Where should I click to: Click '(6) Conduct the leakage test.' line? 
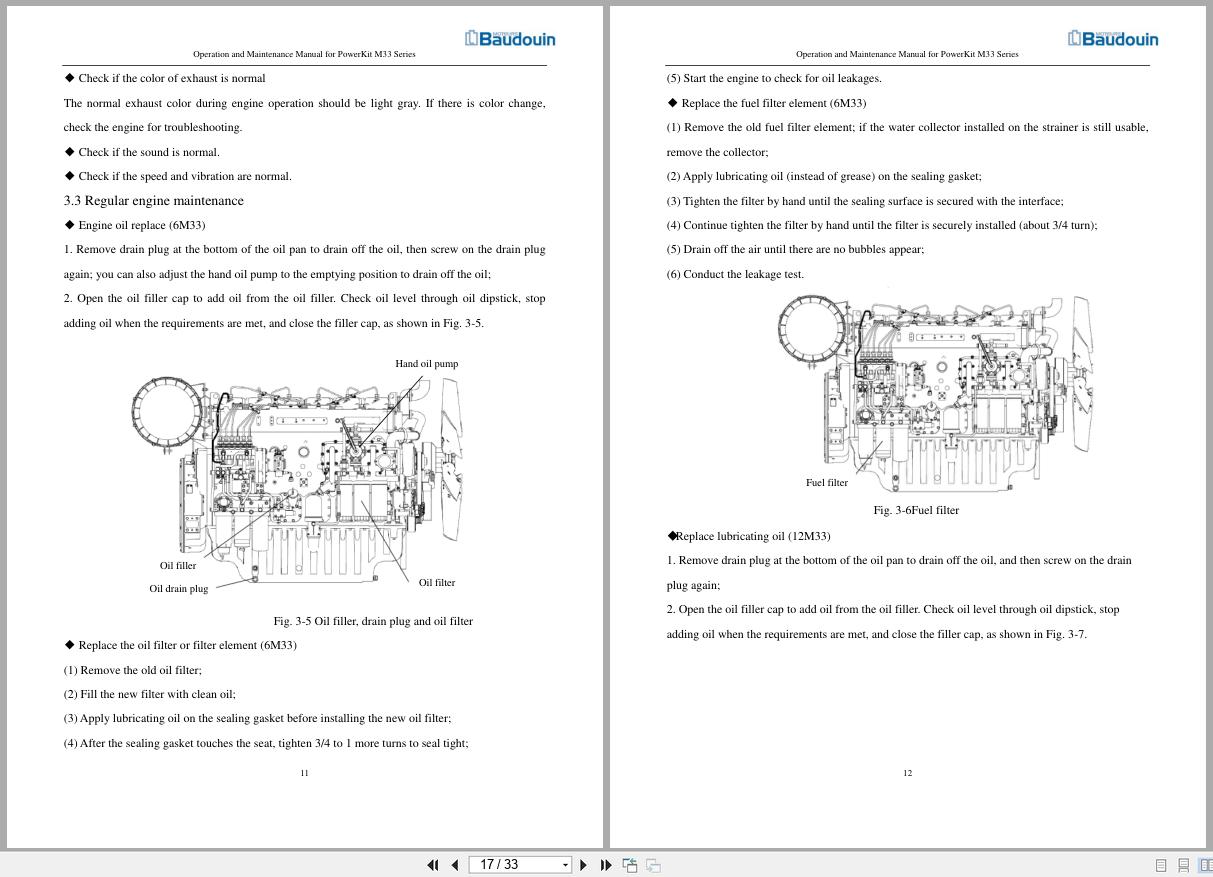[x=735, y=274]
